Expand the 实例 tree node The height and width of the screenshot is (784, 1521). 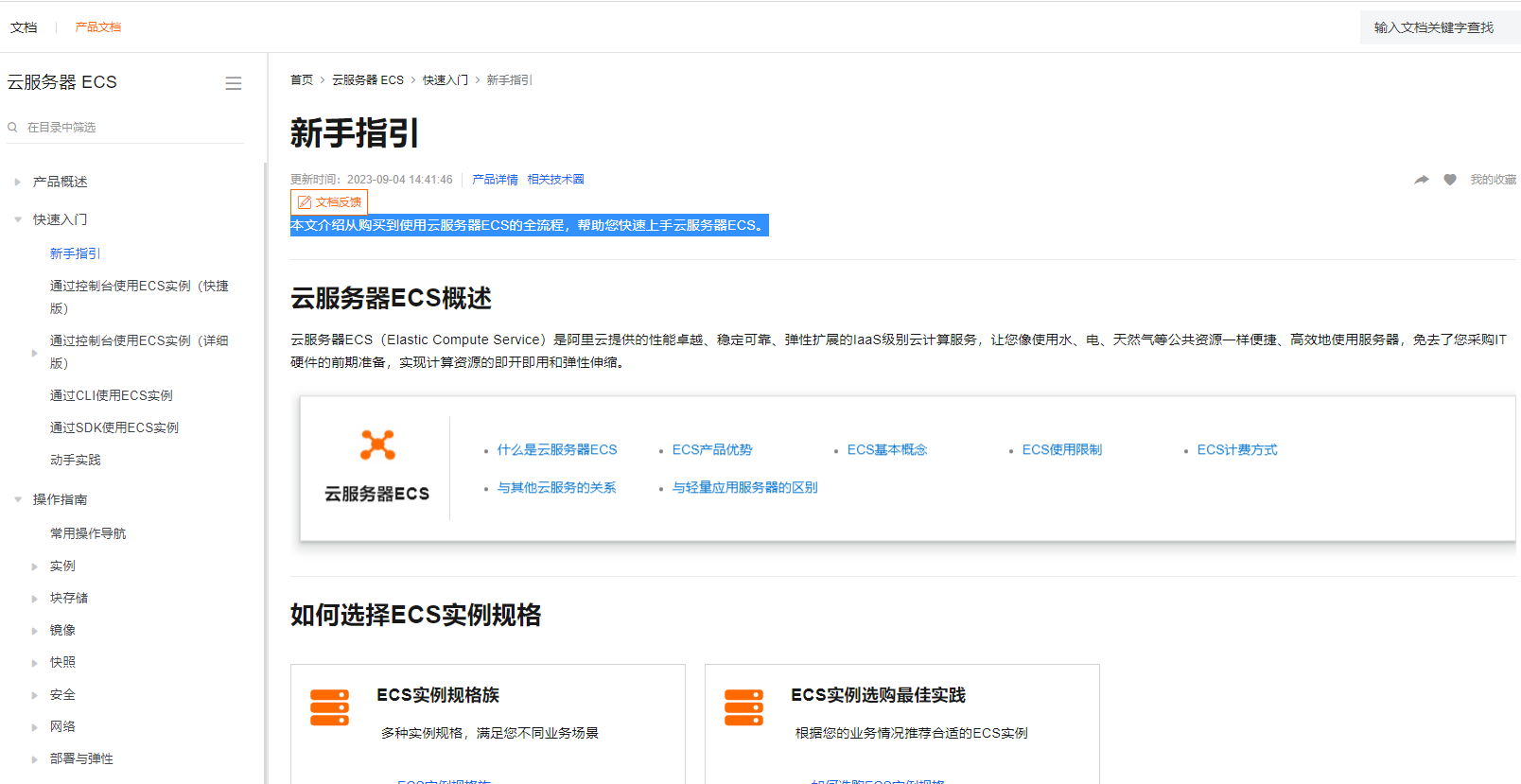(34, 566)
